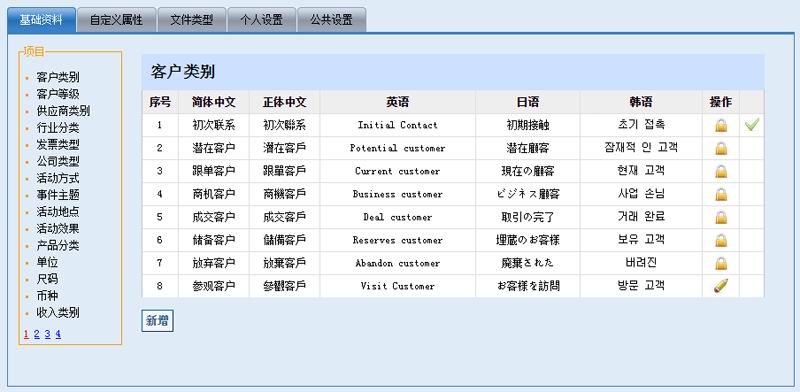800x392 pixels.
Task: Click lock icon for 跟单客户 row
Action: pyautogui.click(x=720, y=172)
